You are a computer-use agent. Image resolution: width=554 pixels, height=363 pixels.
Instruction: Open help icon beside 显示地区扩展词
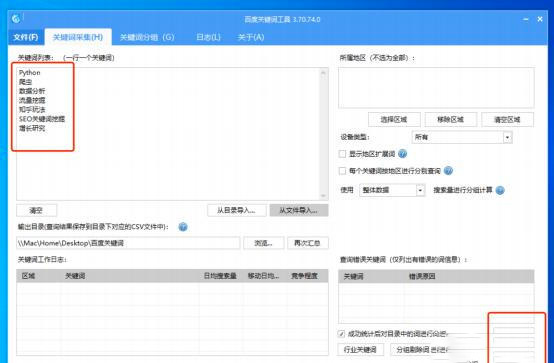402,154
